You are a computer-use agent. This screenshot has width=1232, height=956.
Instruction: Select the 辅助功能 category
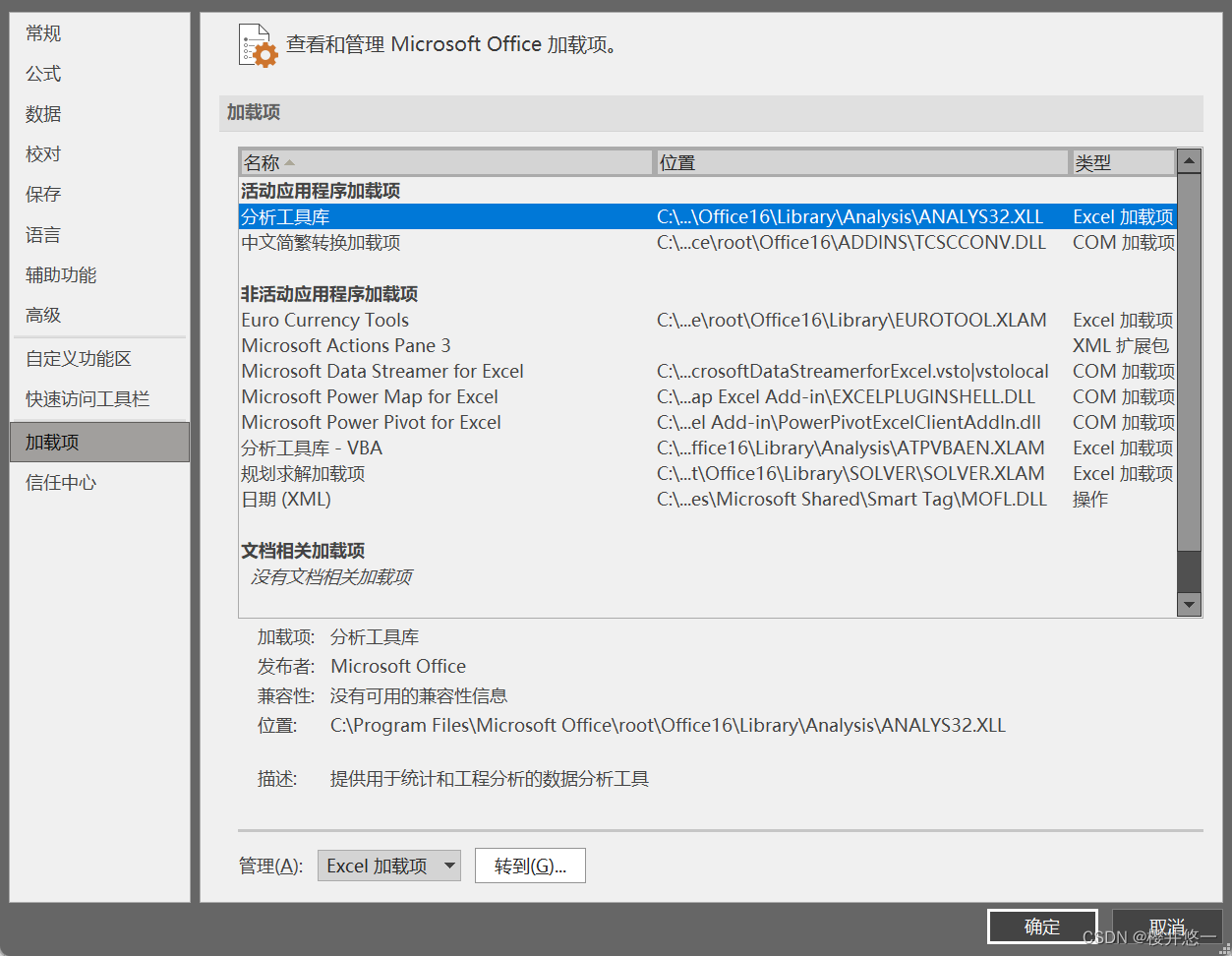[61, 275]
